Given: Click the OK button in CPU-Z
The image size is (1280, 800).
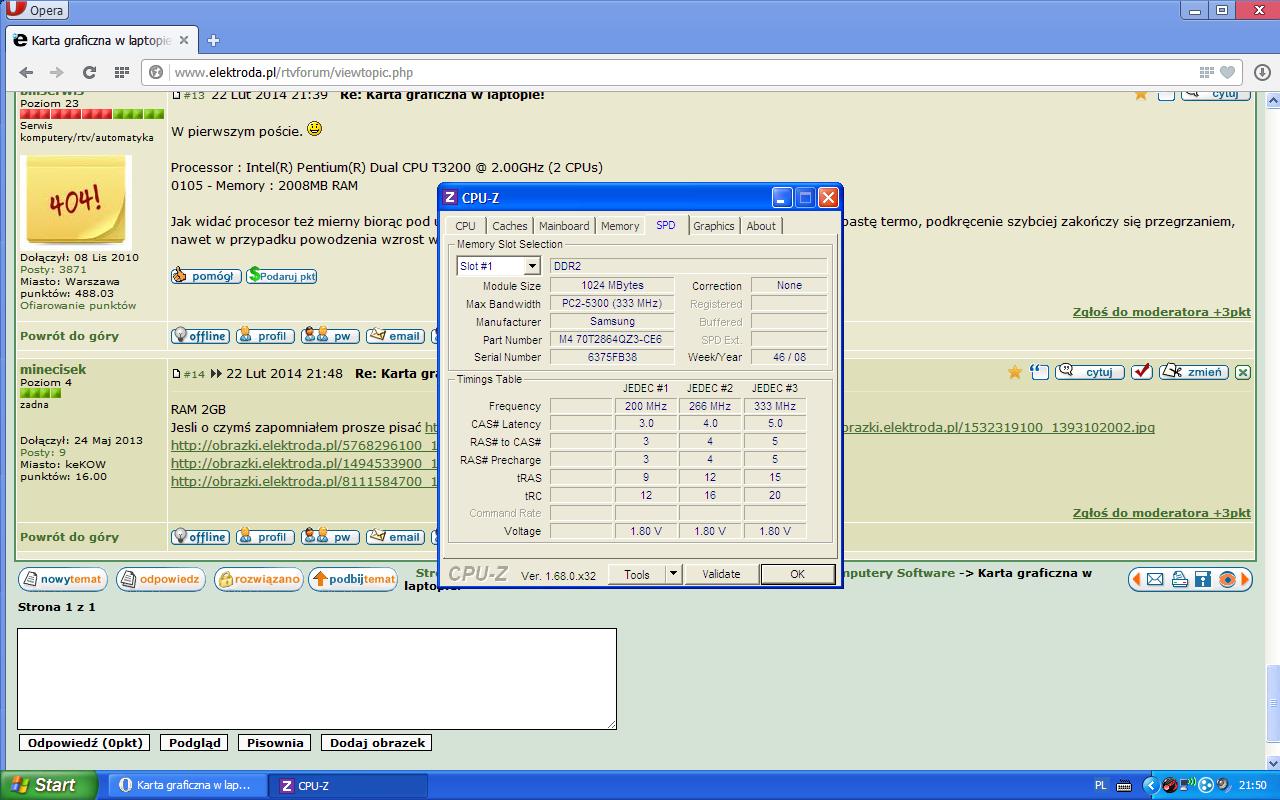Looking at the screenshot, I should (x=797, y=574).
